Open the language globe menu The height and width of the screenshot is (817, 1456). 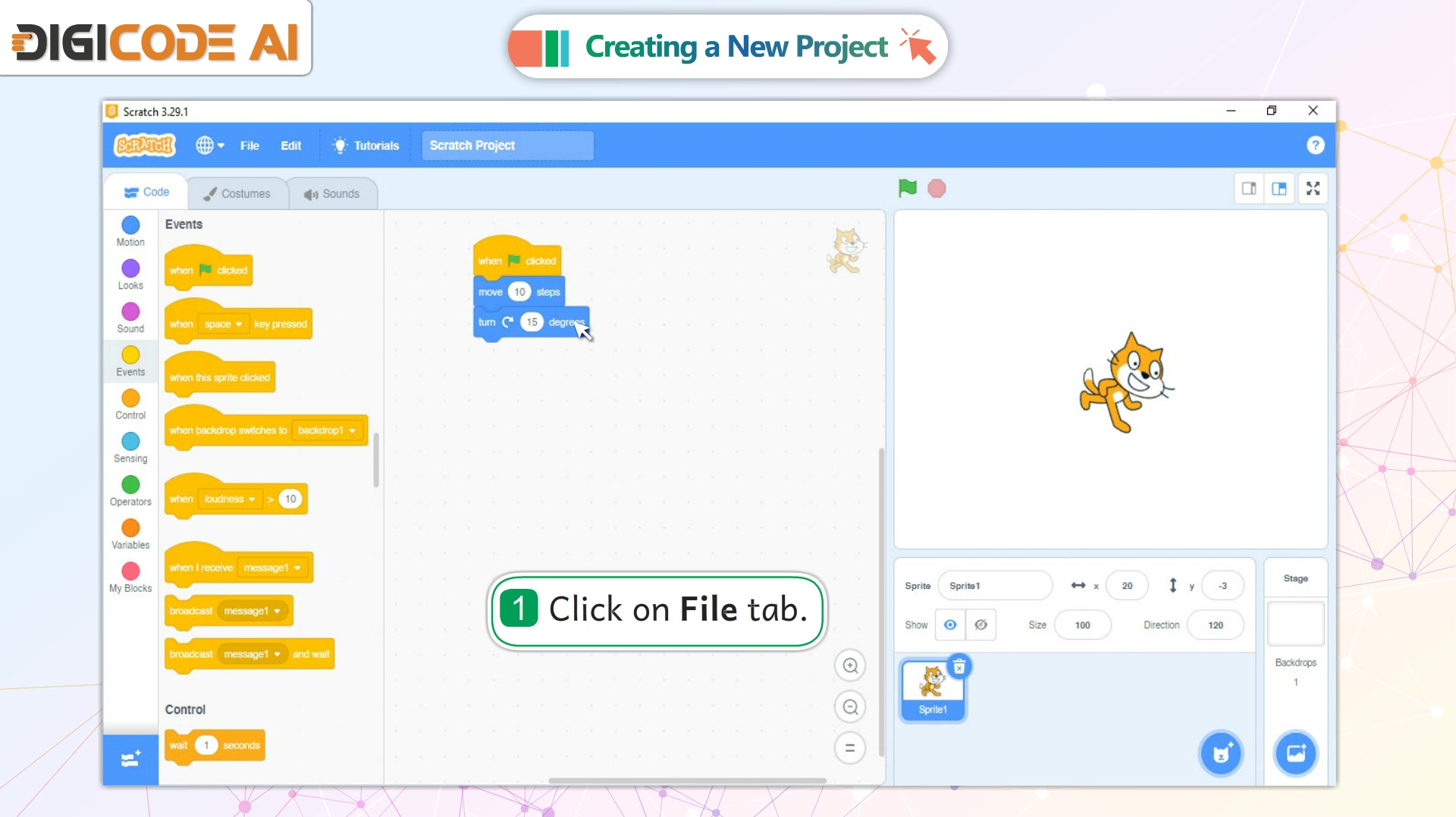[210, 145]
